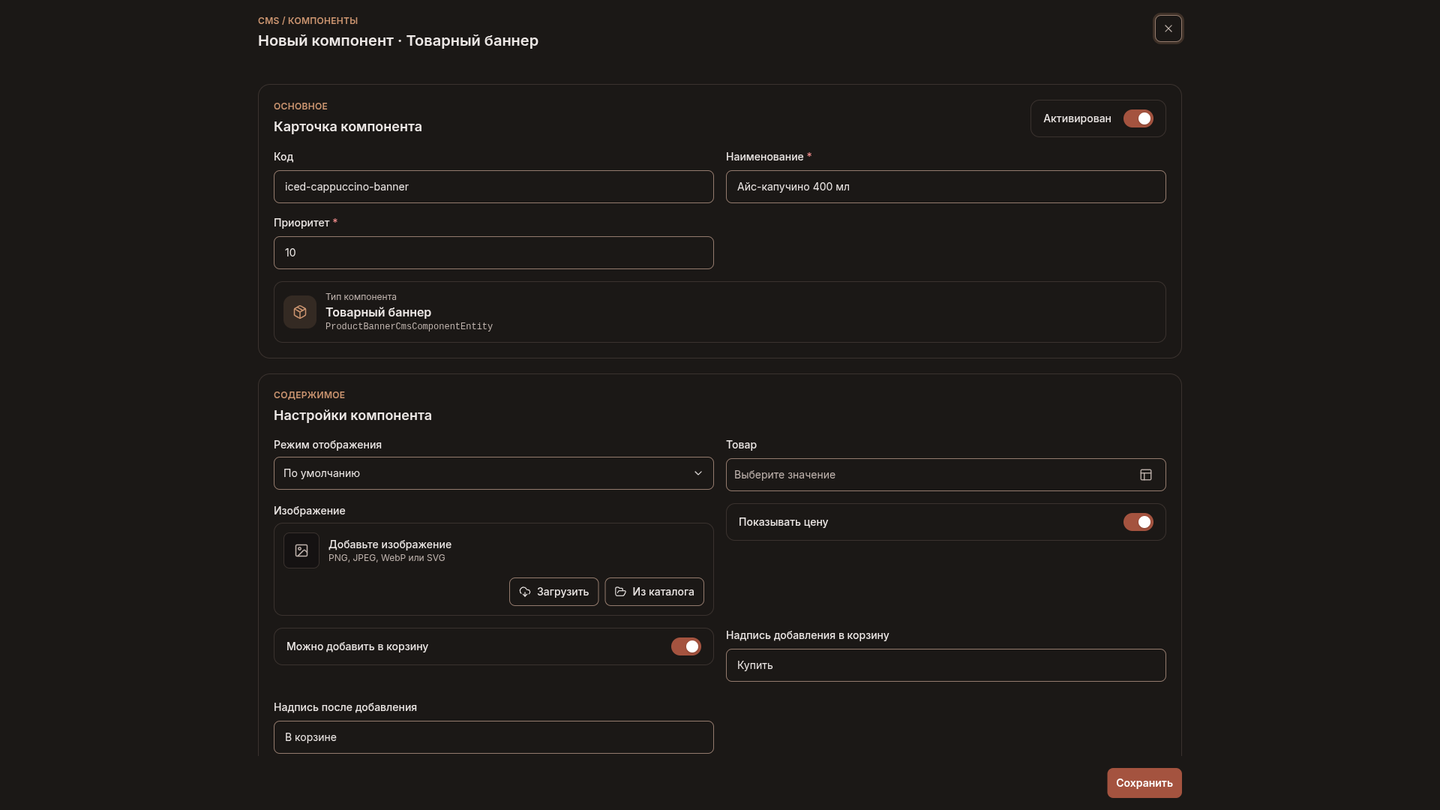Click the image placeholder icon

(302, 551)
